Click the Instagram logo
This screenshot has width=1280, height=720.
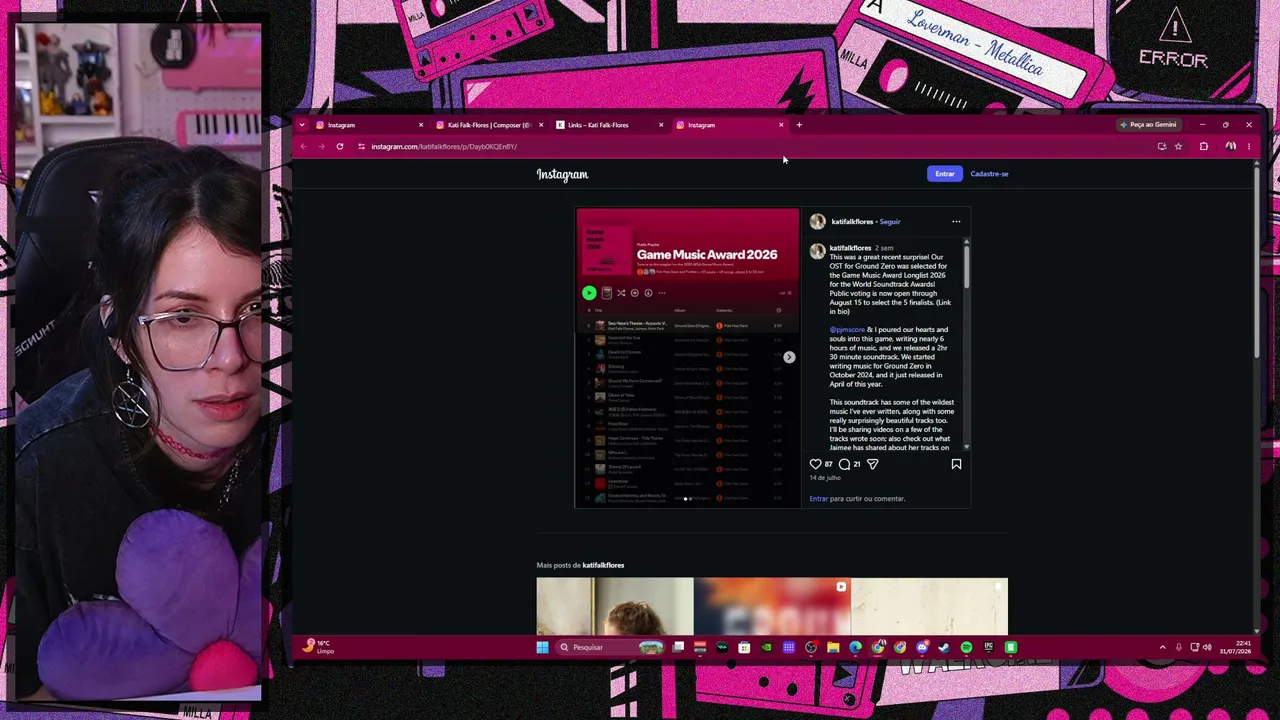(x=562, y=175)
